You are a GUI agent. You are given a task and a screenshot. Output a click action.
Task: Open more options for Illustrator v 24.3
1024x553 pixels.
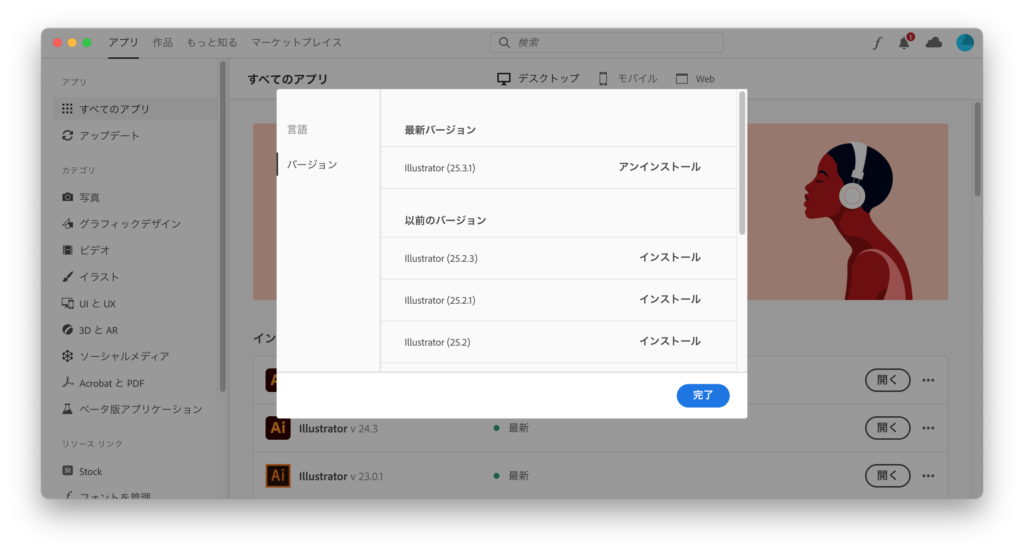(928, 428)
